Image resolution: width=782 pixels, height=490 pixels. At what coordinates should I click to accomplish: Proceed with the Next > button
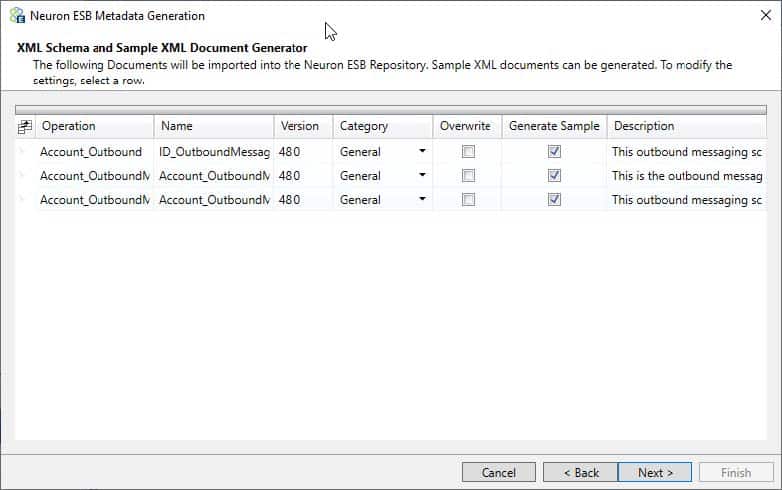(655, 472)
